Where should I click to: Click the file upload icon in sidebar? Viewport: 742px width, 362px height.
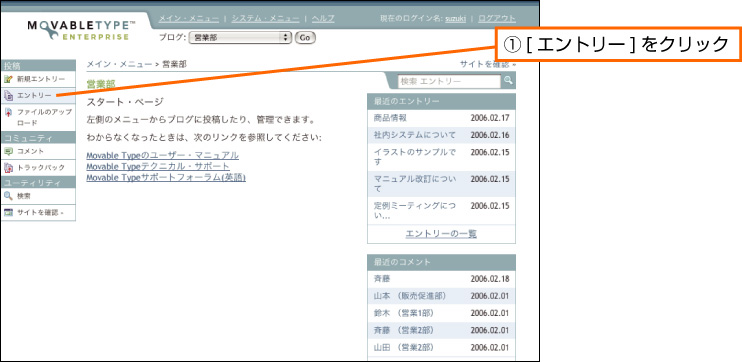coord(8,113)
